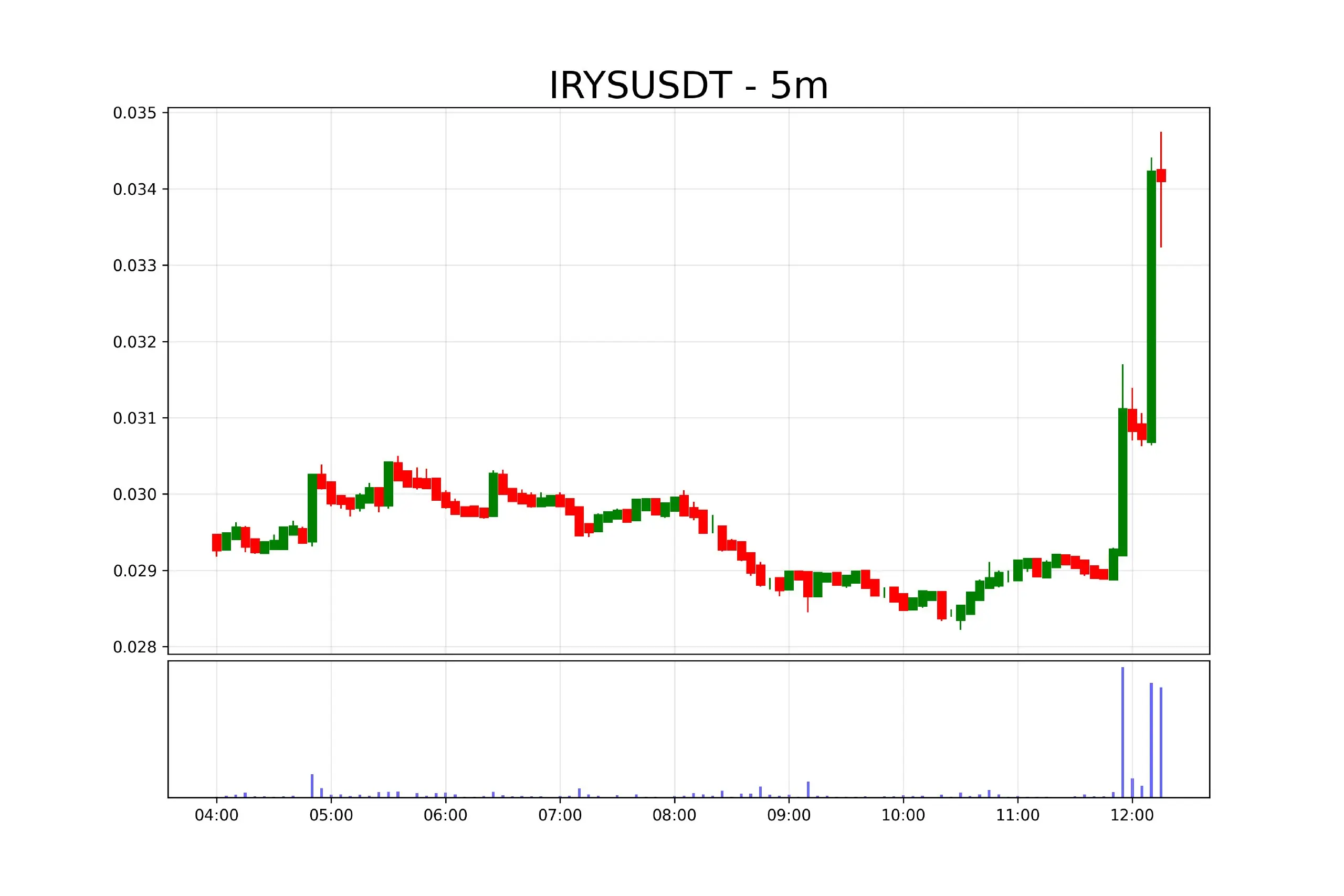Click the 09:00 time axis label

(x=789, y=816)
